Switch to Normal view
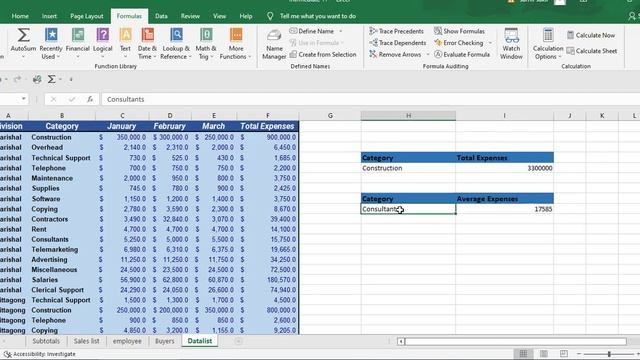 (x=523, y=353)
